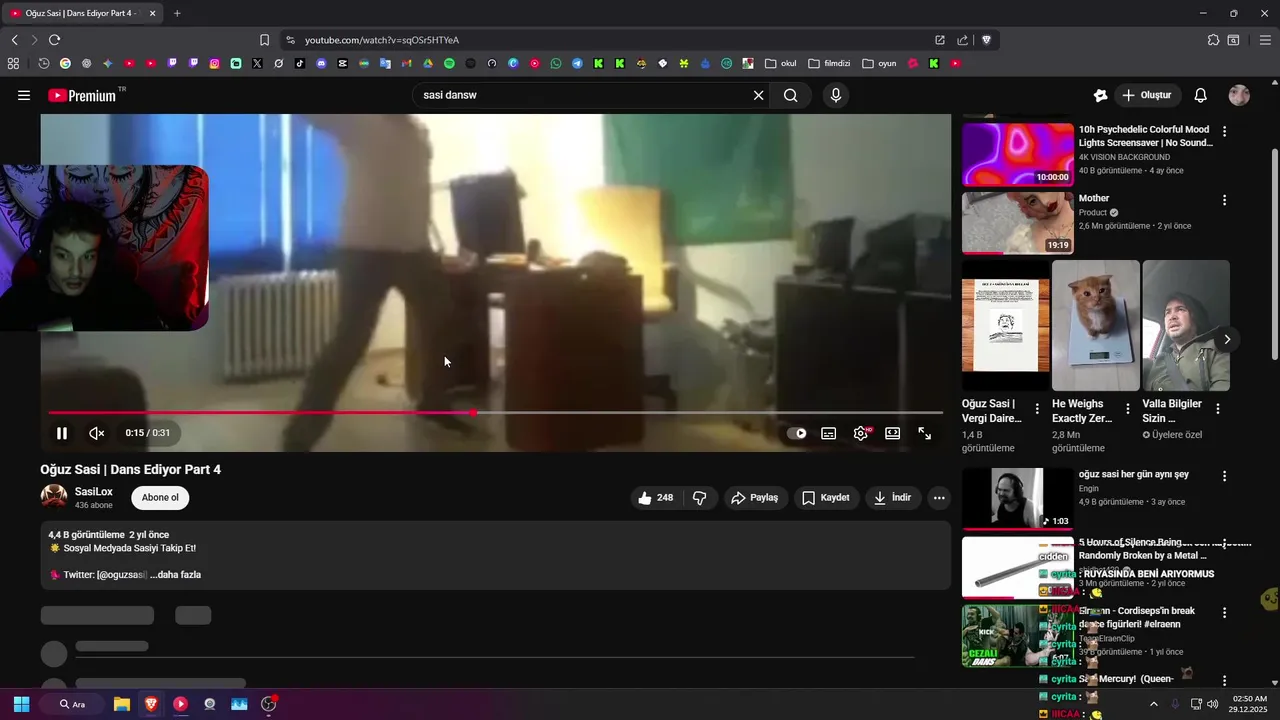Open Oluştur create menu

click(x=1146, y=95)
